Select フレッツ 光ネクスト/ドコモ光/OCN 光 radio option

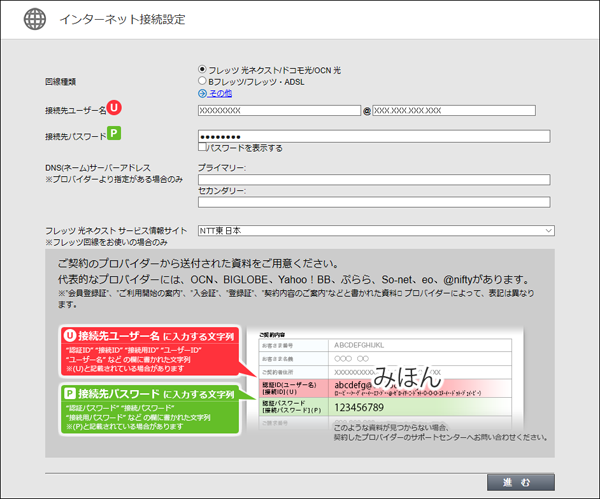coord(203,70)
